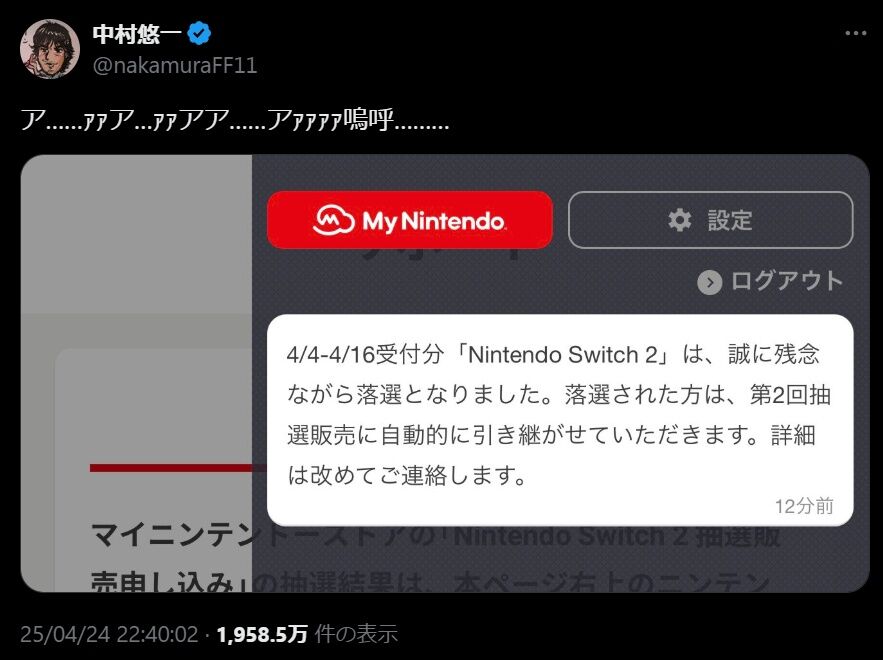The image size is (883, 660).
Task: Click the 1,958.5万 件の表示 view count
Action: (x=307, y=634)
